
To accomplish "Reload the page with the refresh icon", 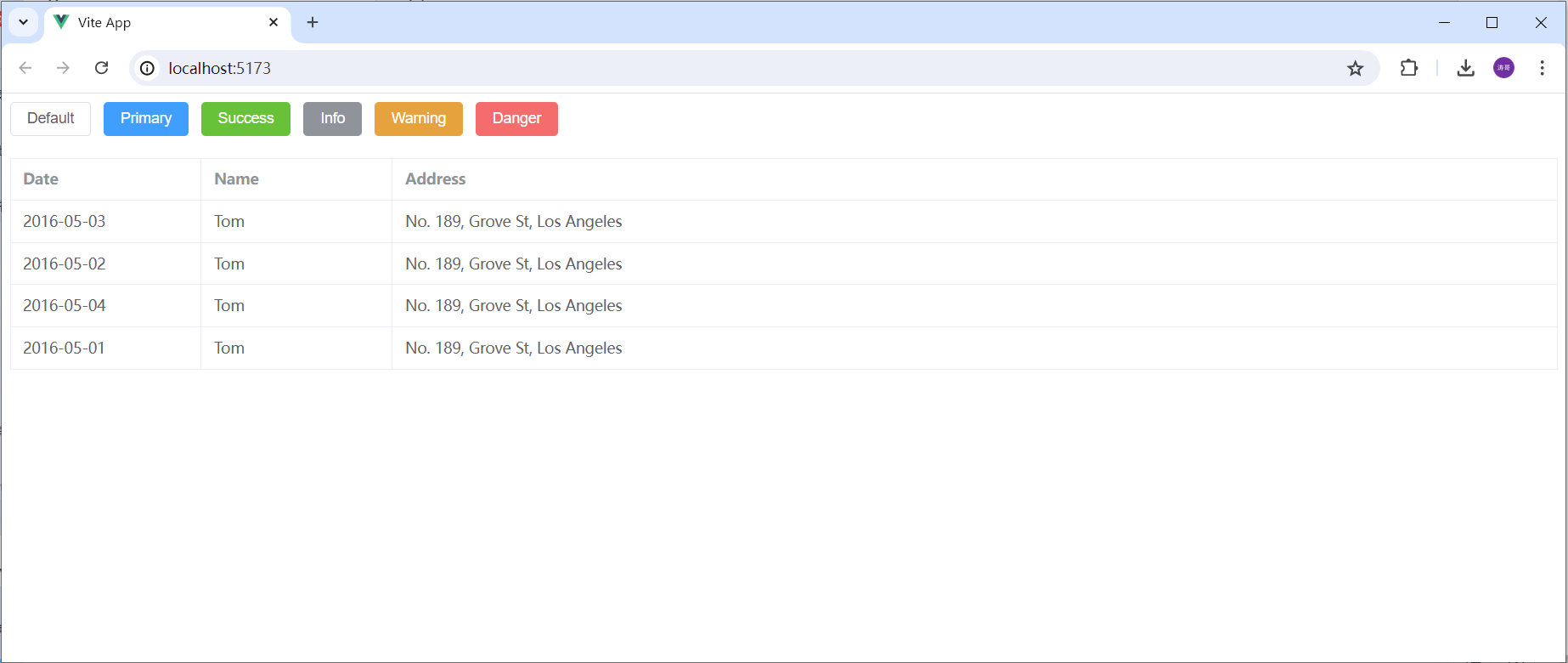I will (x=102, y=68).
